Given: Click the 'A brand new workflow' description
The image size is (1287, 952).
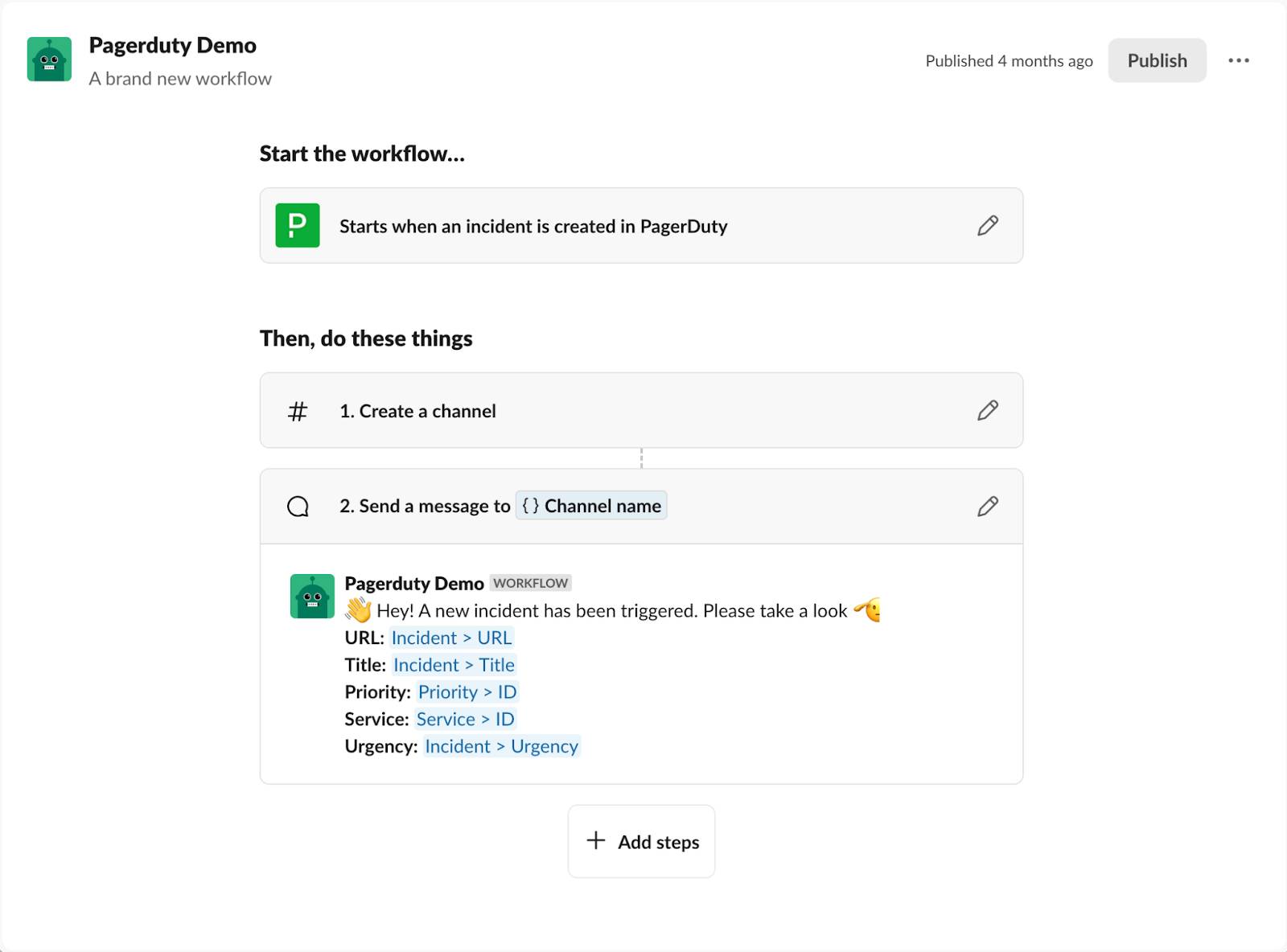Looking at the screenshot, I should [180, 79].
